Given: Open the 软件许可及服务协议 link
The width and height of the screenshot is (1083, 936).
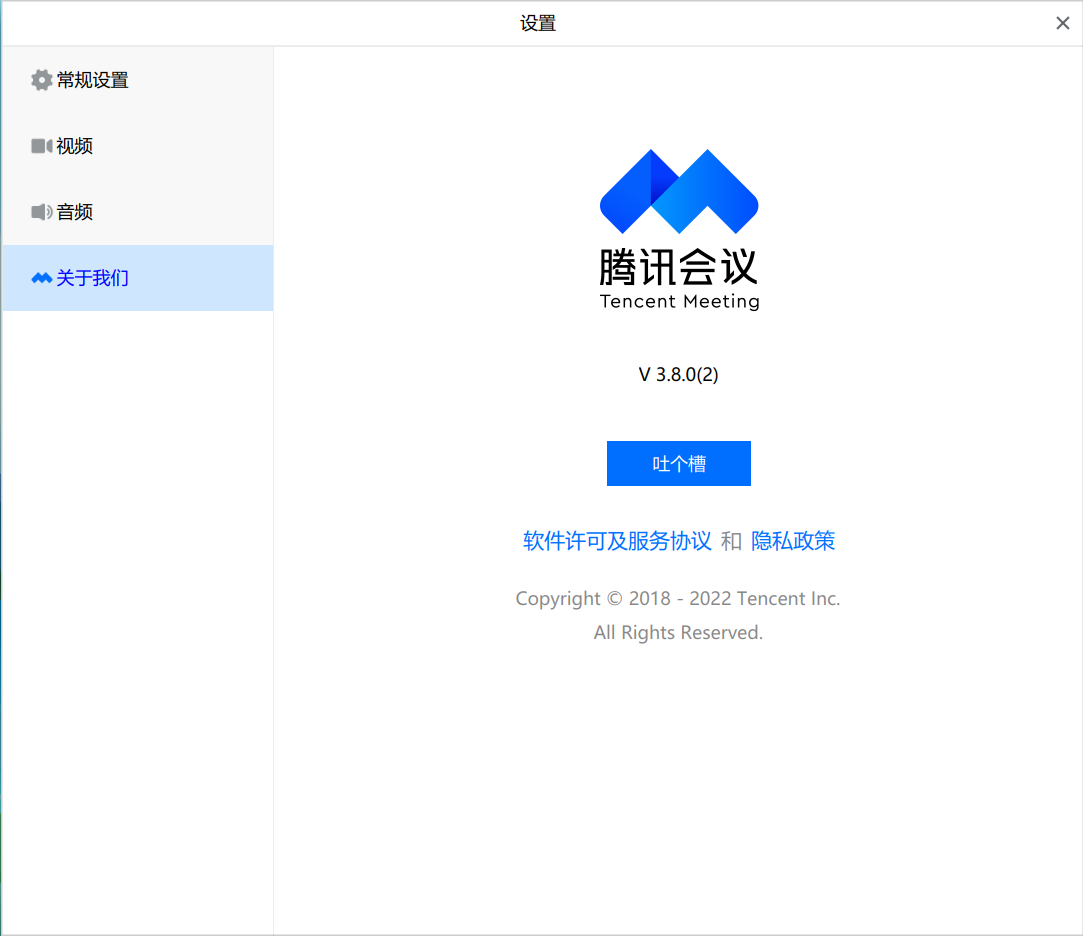Looking at the screenshot, I should pyautogui.click(x=617, y=541).
